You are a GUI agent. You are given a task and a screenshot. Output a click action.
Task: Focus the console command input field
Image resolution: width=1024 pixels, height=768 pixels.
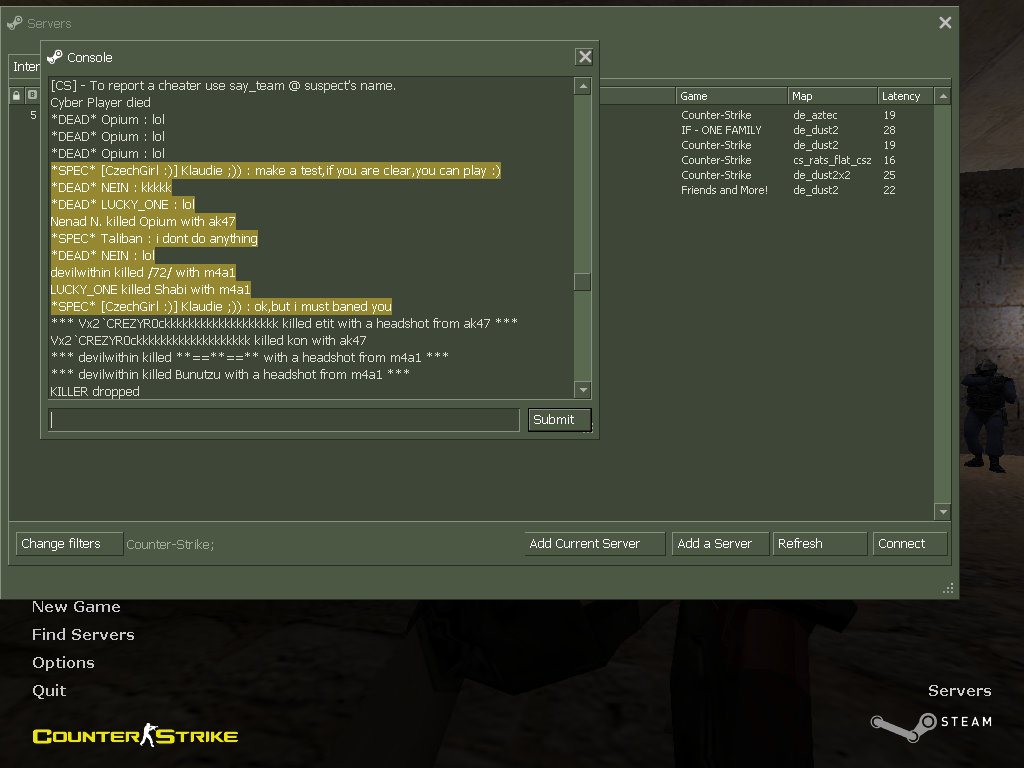(284, 420)
